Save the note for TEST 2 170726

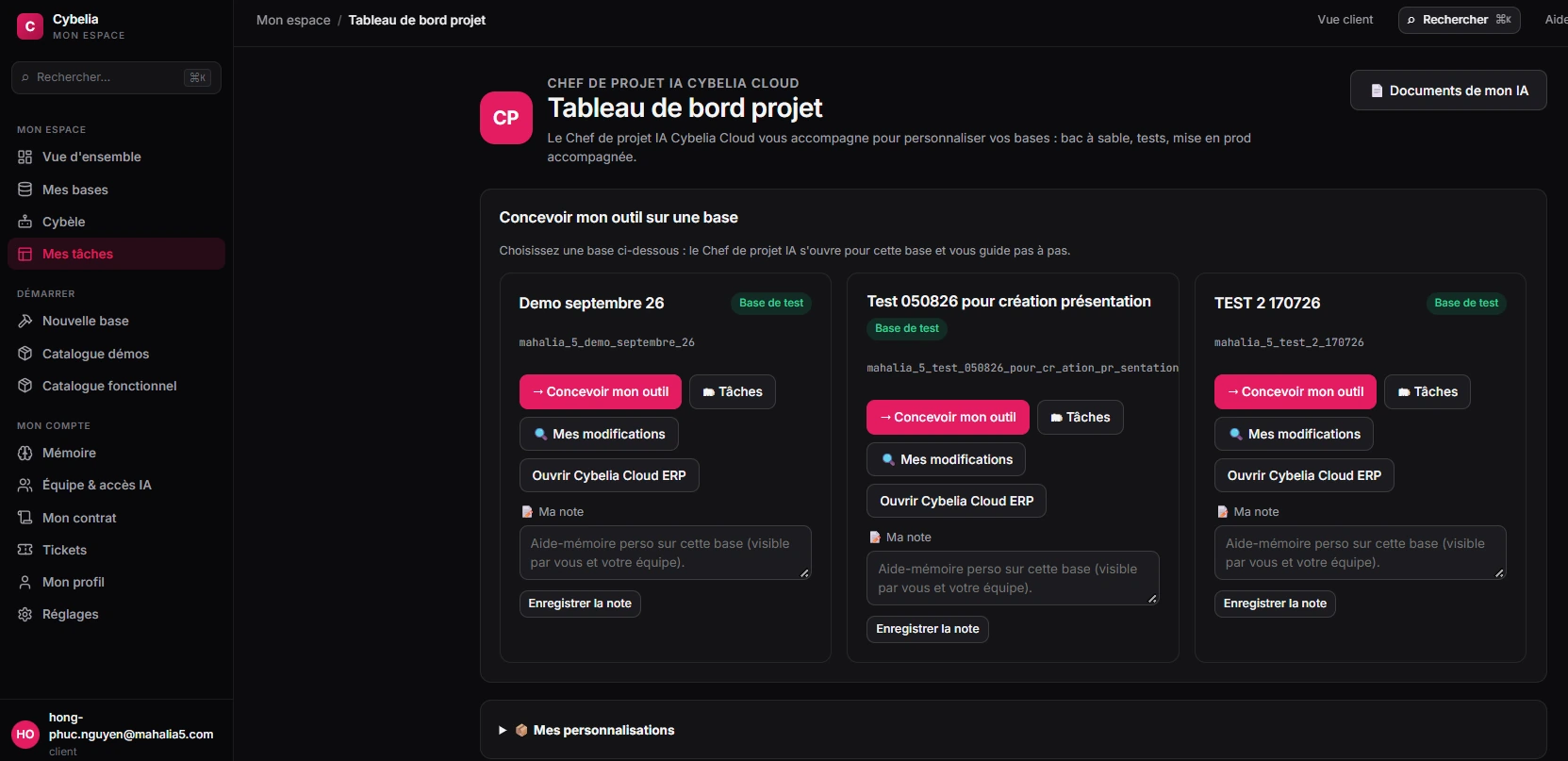(x=1275, y=604)
